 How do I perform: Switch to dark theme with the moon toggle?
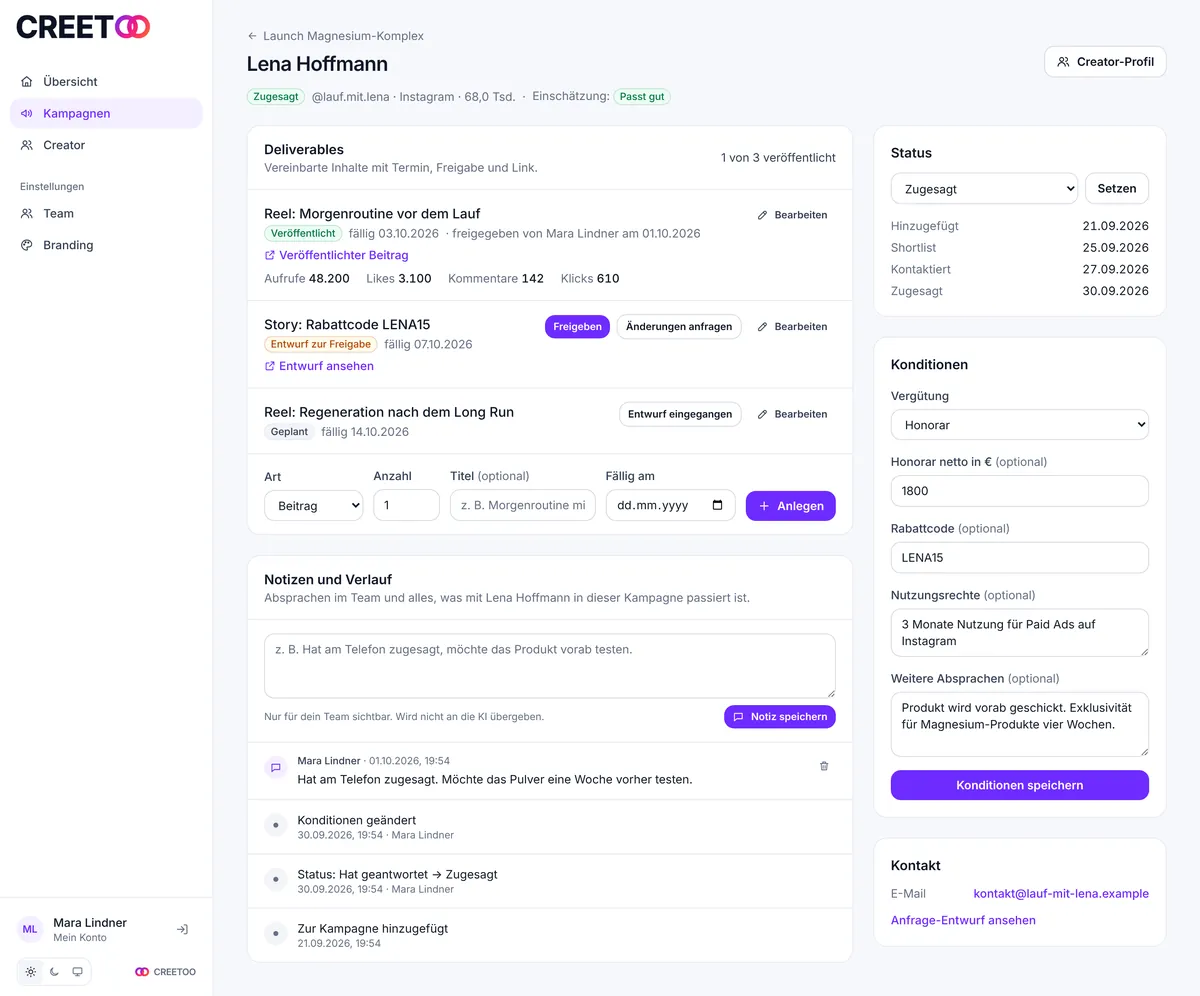click(54, 972)
